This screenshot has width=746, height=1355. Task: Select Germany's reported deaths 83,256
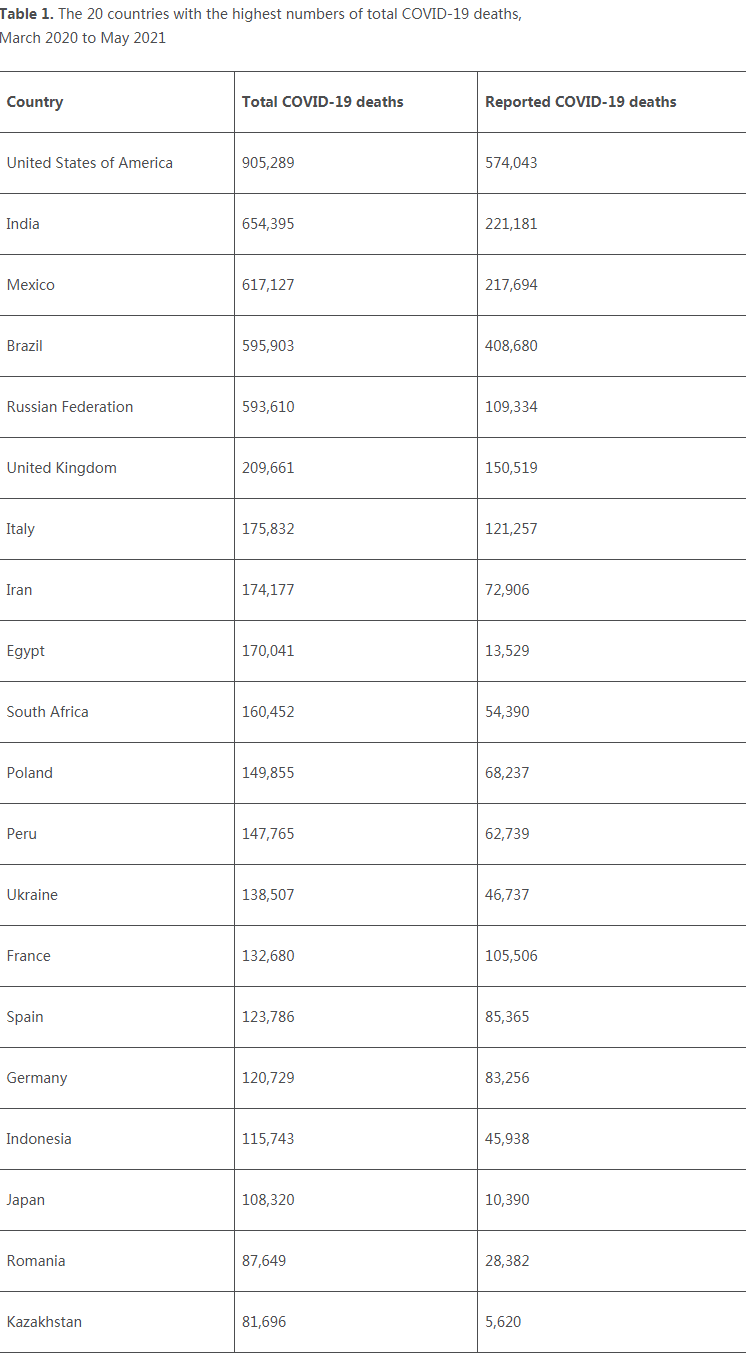tap(507, 1078)
